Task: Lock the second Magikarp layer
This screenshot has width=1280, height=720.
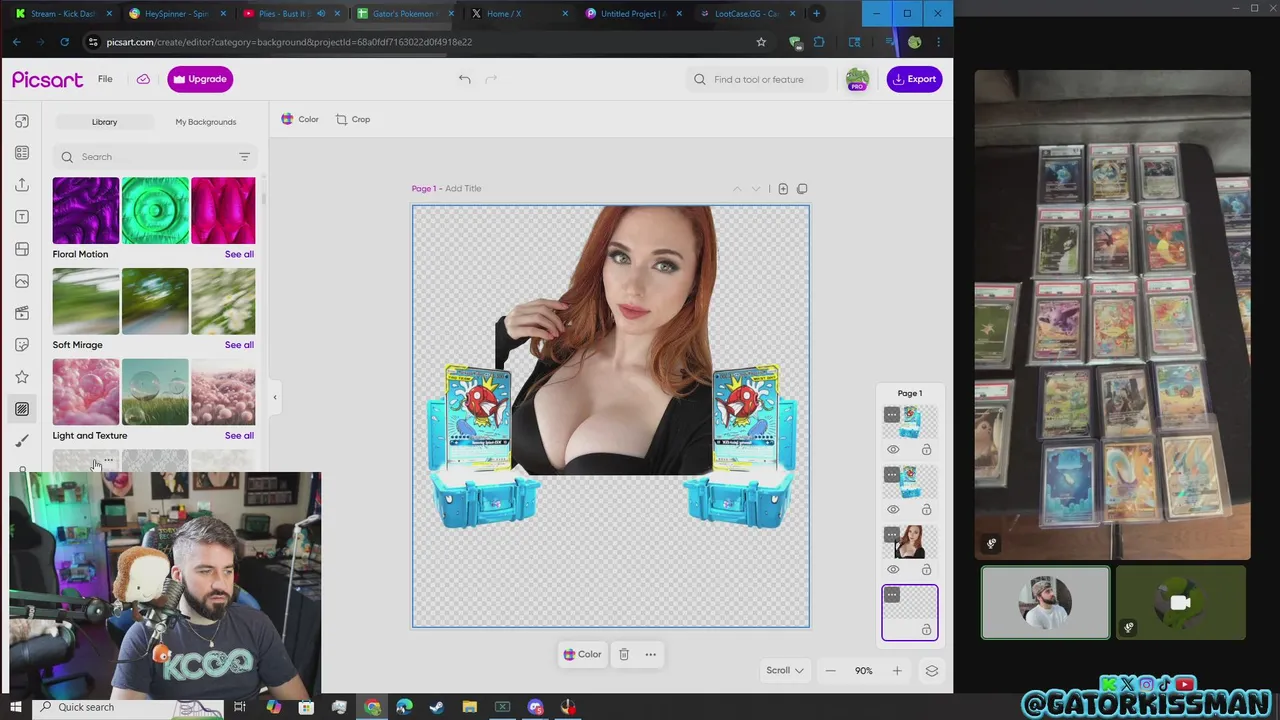Action: point(926,510)
